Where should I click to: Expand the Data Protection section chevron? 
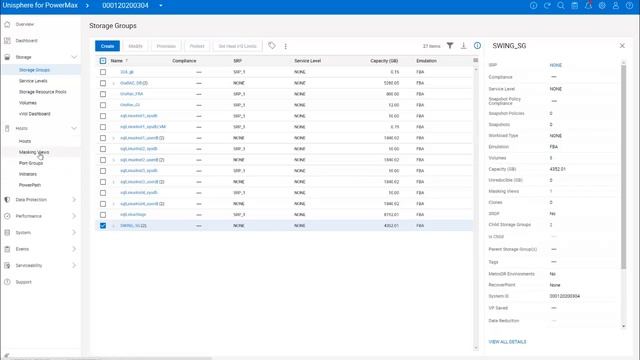pos(74,200)
